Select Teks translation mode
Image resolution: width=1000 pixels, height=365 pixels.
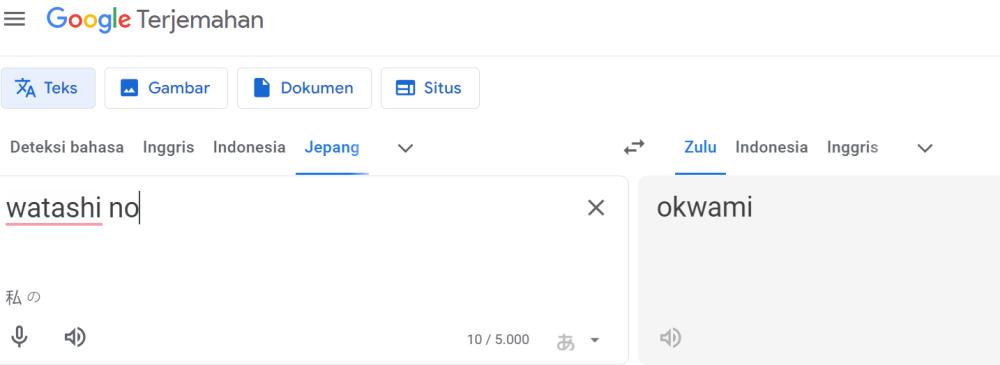click(x=48, y=88)
